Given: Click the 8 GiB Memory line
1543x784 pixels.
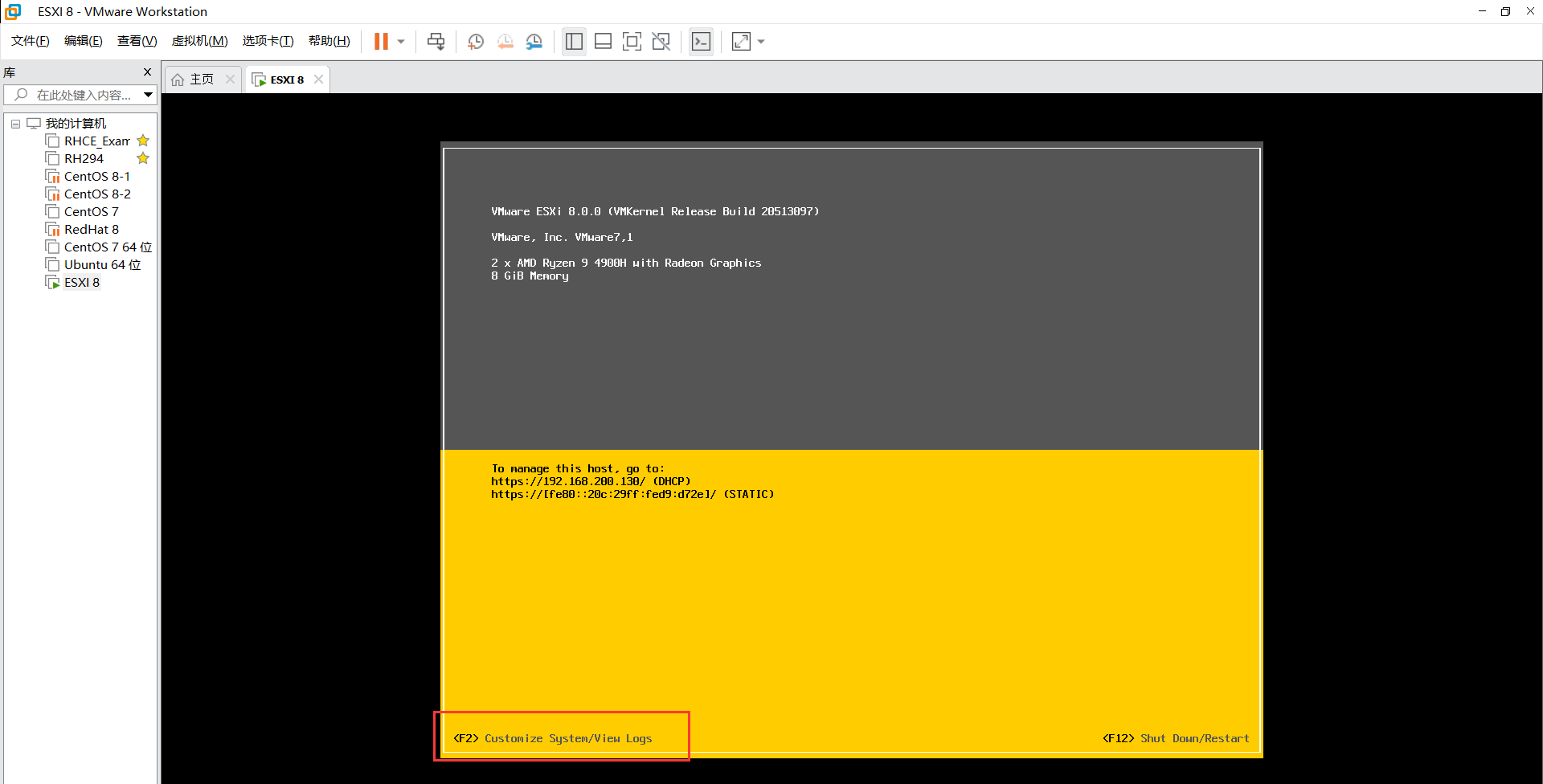Looking at the screenshot, I should (530, 276).
